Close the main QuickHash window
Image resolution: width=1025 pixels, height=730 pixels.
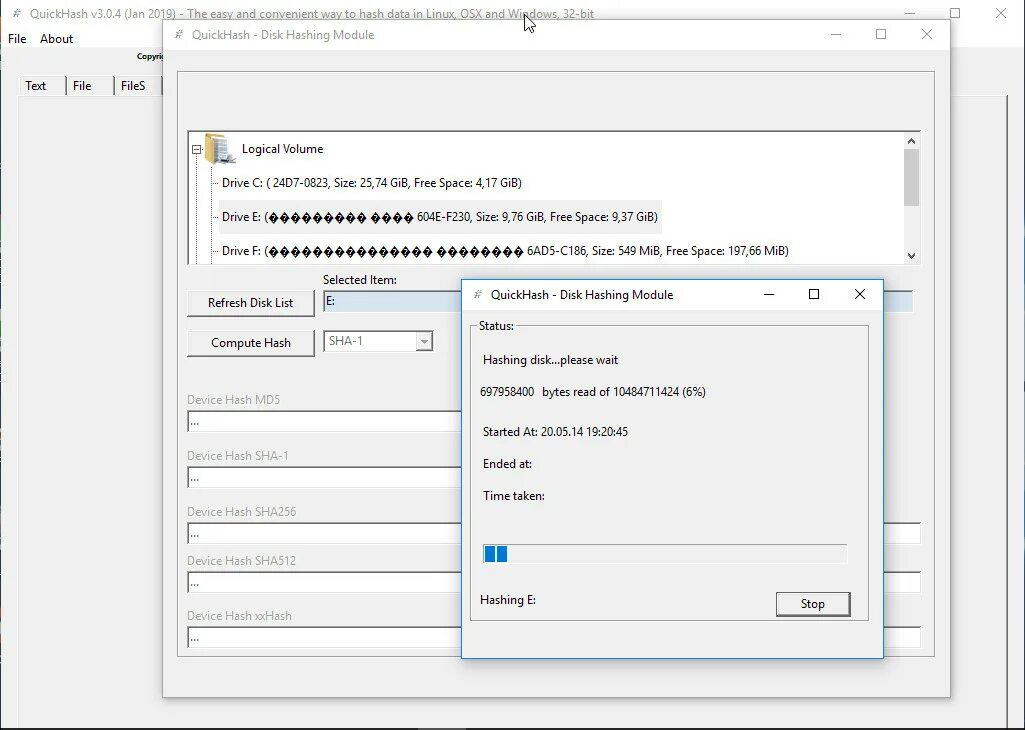(x=1001, y=13)
